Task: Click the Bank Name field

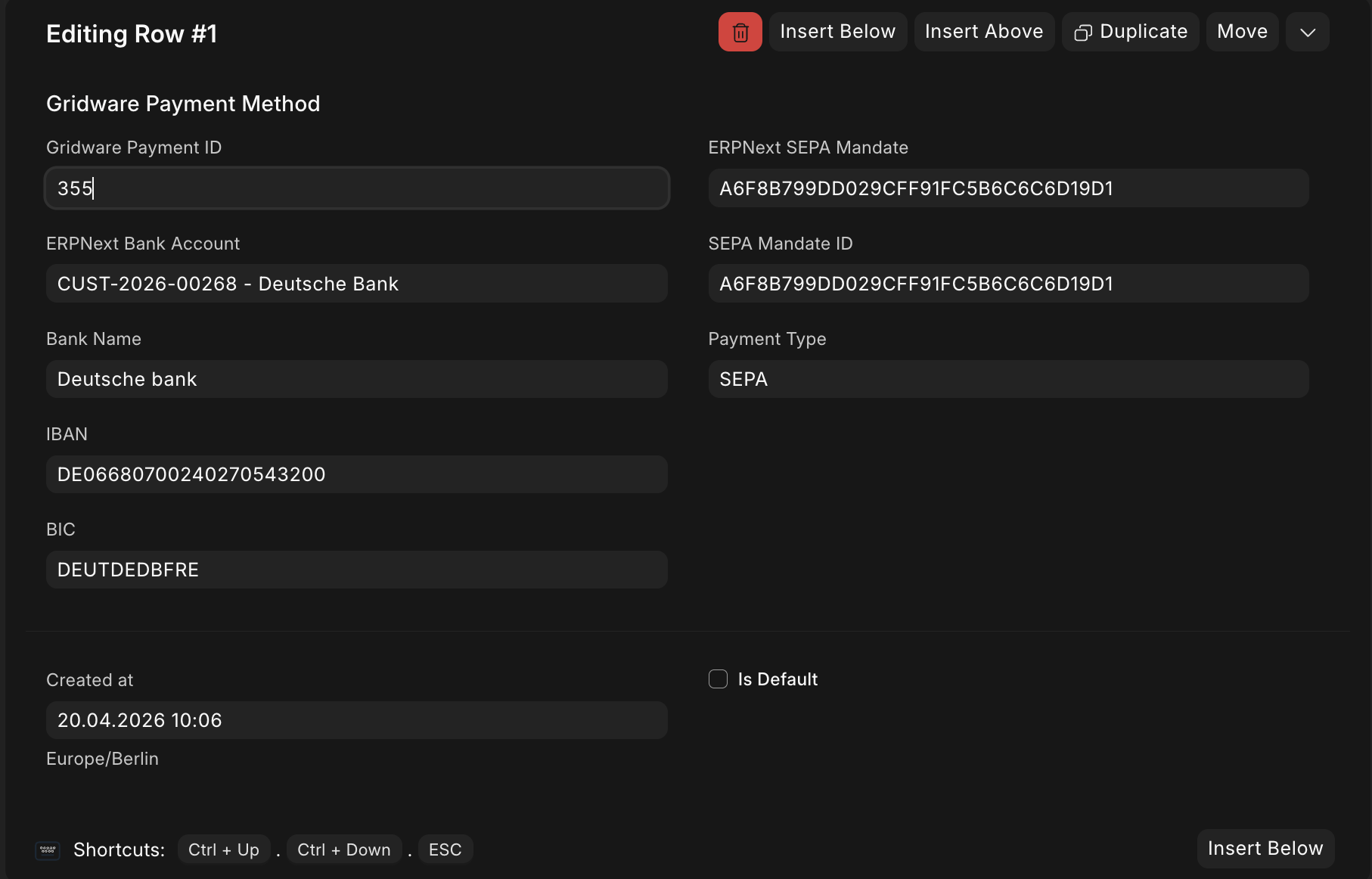Action: tap(357, 379)
